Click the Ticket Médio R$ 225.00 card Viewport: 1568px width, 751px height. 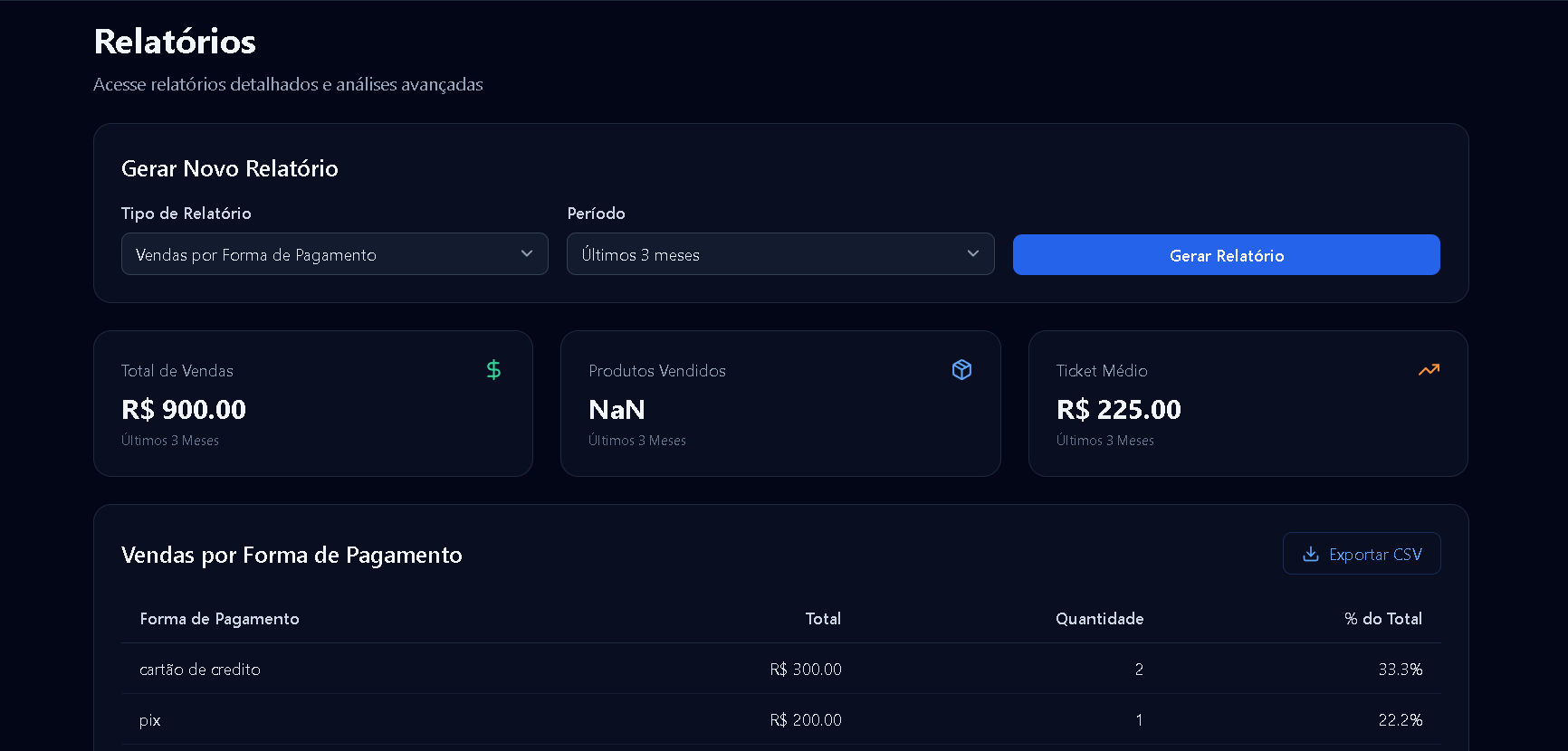click(x=1248, y=404)
